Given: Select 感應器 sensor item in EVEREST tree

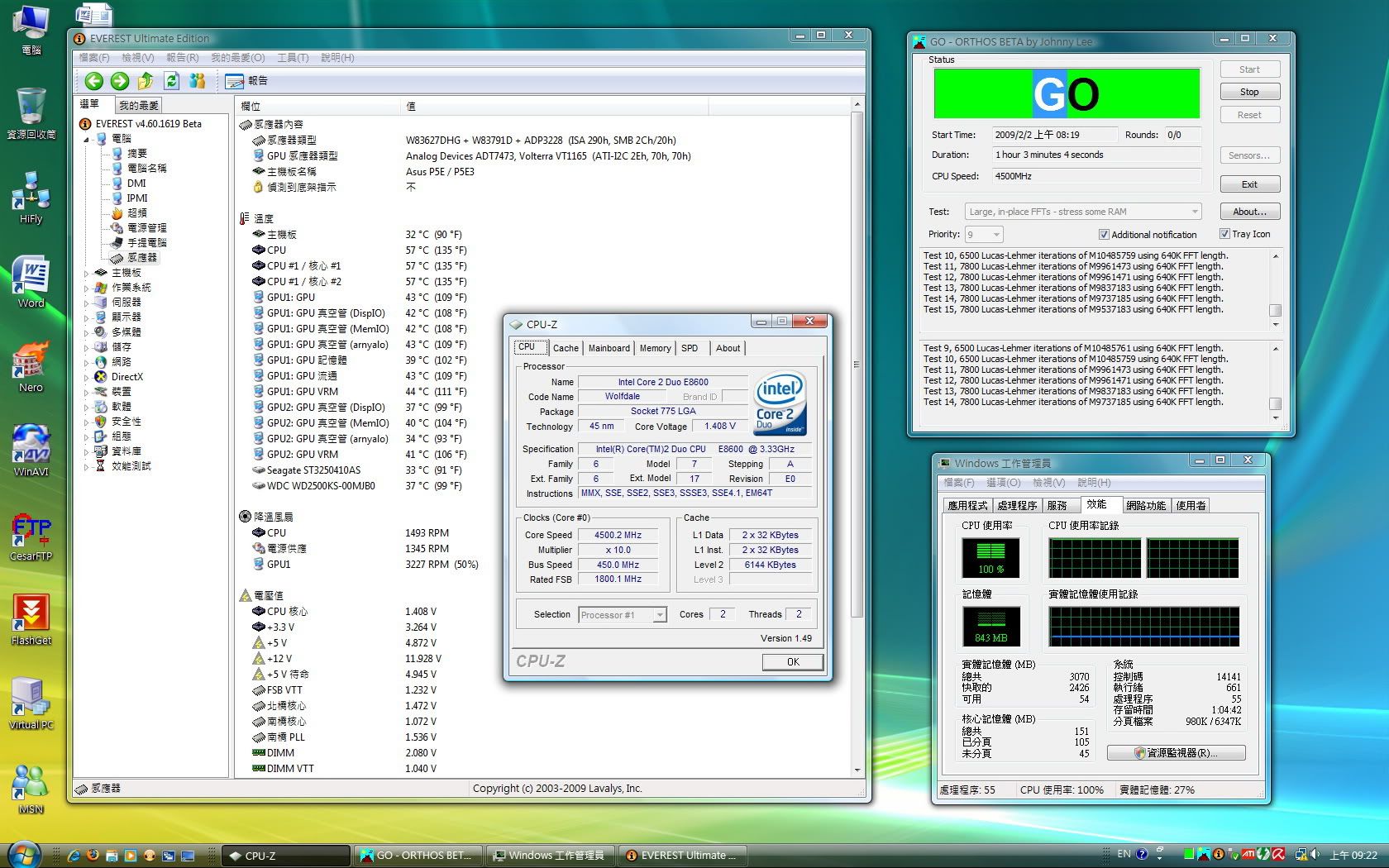Looking at the screenshot, I should click(x=141, y=258).
